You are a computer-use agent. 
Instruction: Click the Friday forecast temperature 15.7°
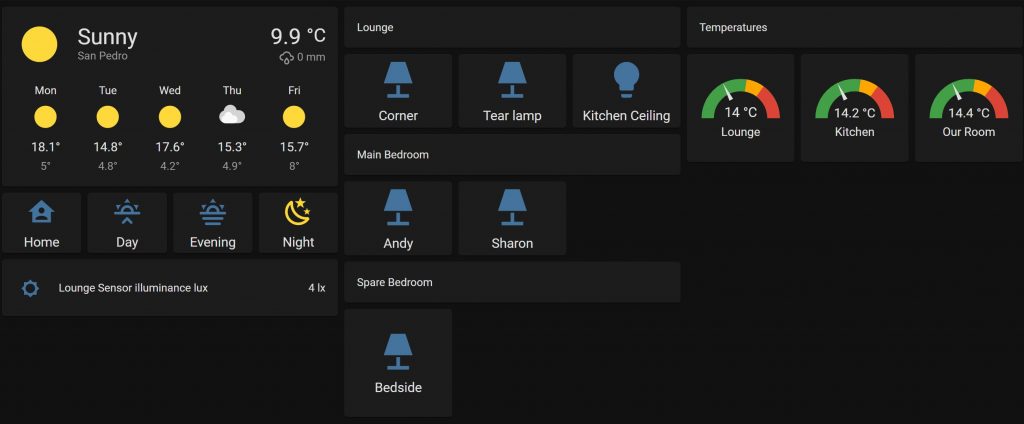click(294, 147)
